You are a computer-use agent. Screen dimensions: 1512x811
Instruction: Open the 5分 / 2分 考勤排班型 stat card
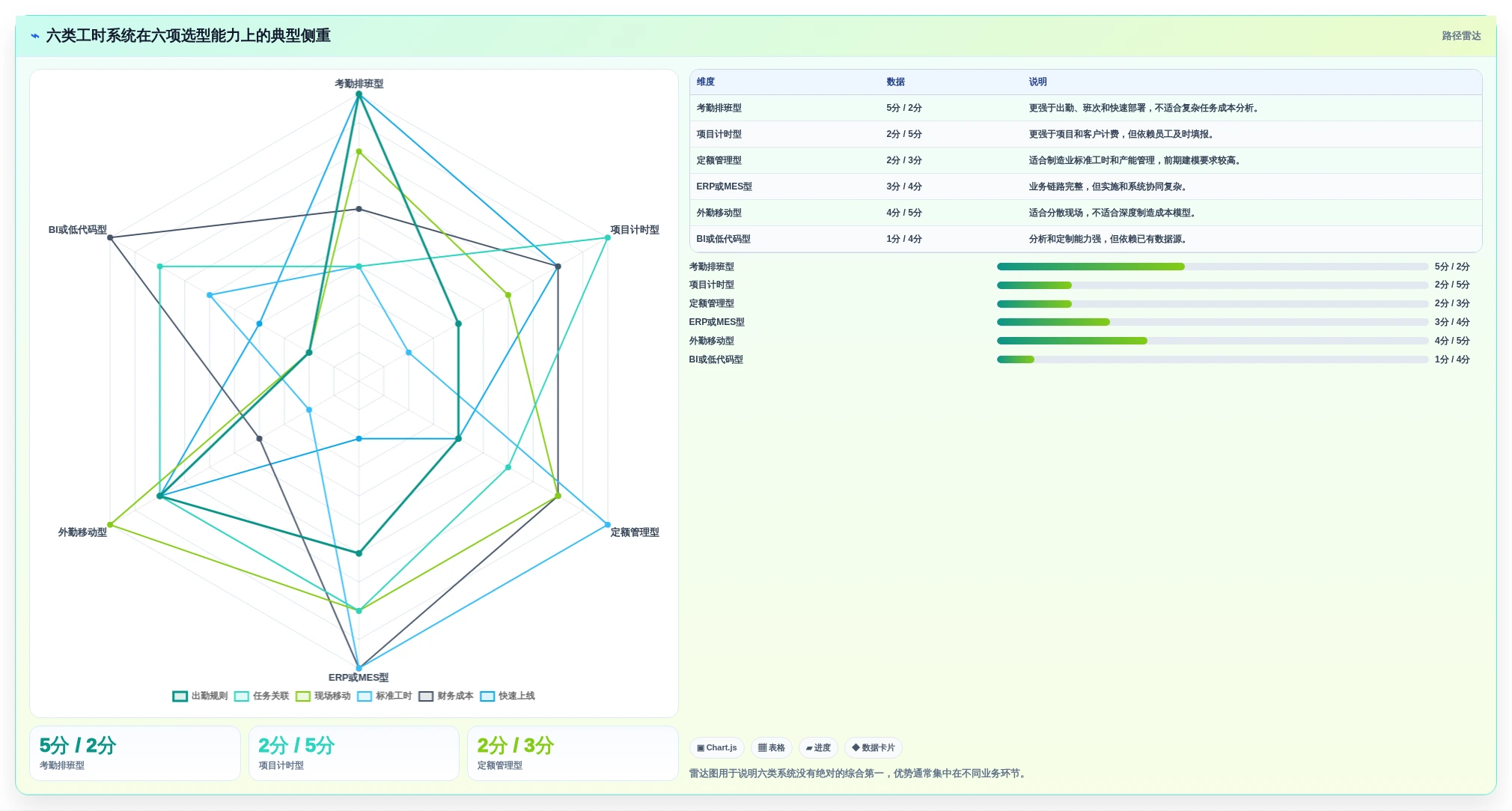tap(135, 753)
